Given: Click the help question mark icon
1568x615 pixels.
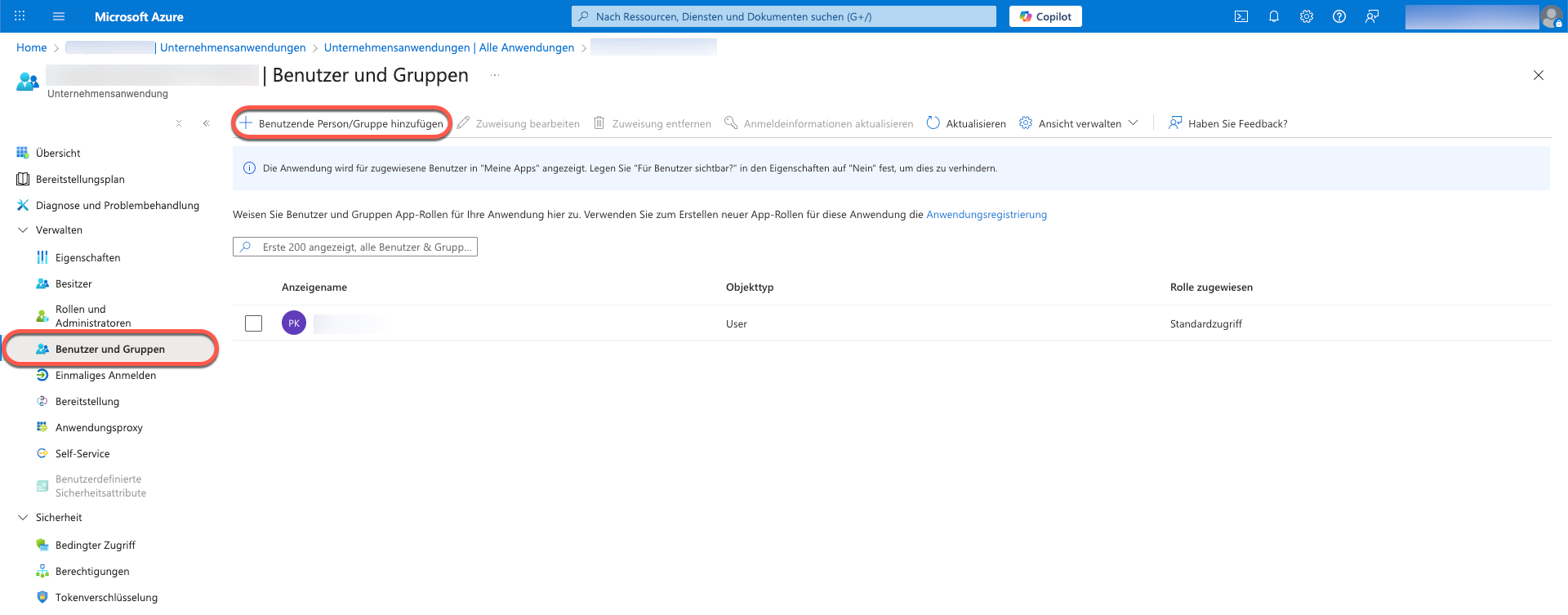Looking at the screenshot, I should click(x=1339, y=16).
